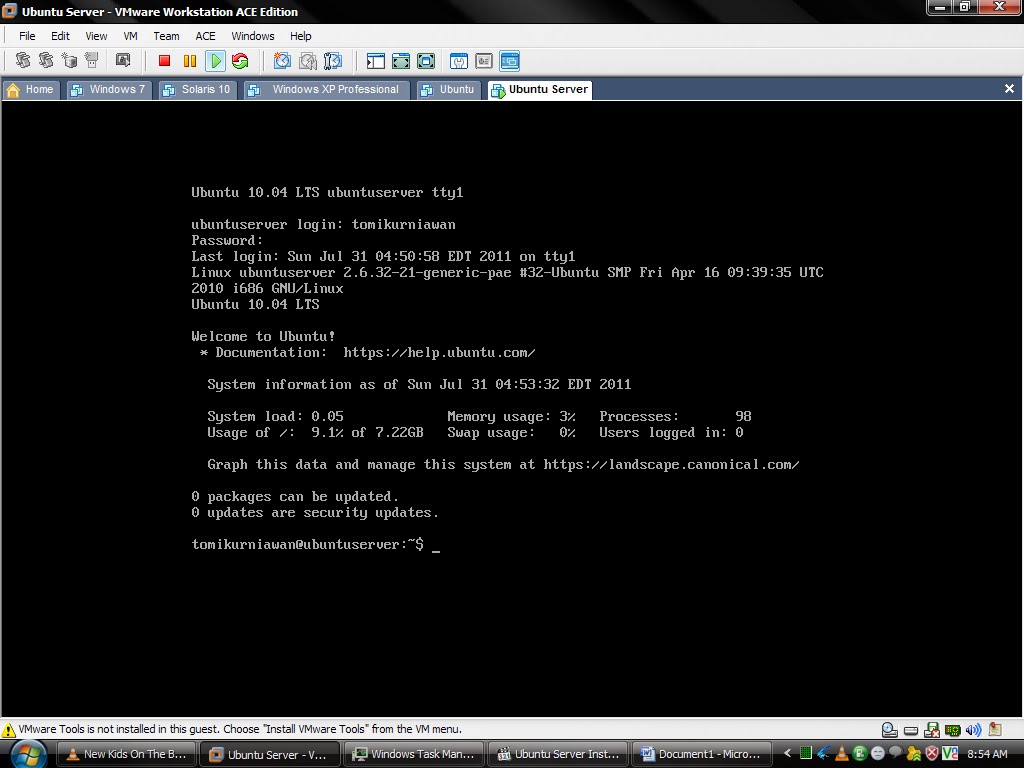The height and width of the screenshot is (768, 1024).
Task: Reset the virtual machine with the red-green arrows icon
Action: coord(240,61)
